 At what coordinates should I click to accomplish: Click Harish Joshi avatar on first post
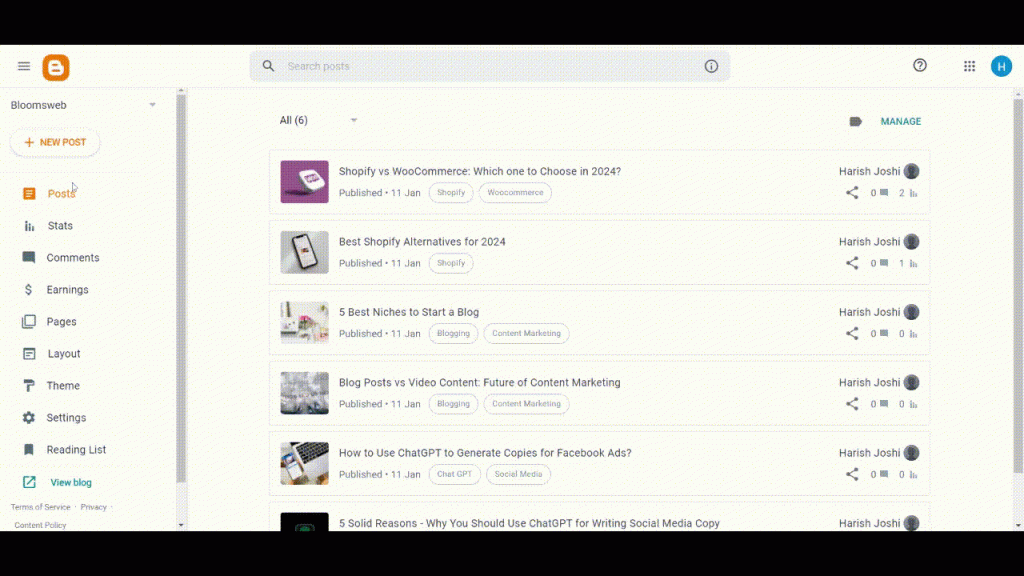[x=912, y=171]
